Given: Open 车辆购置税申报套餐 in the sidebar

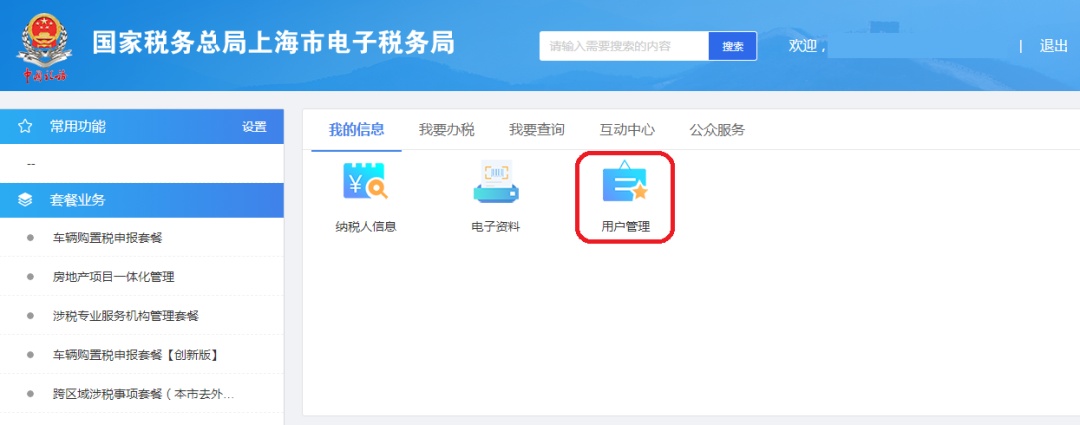Looking at the screenshot, I should [107, 238].
